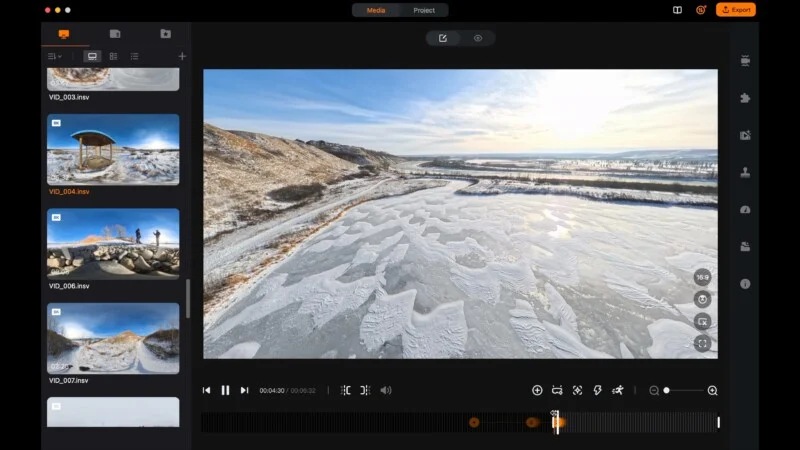This screenshot has width=800, height=450.
Task: Click the second orange keyframe on the timeline
Action: tap(532, 422)
